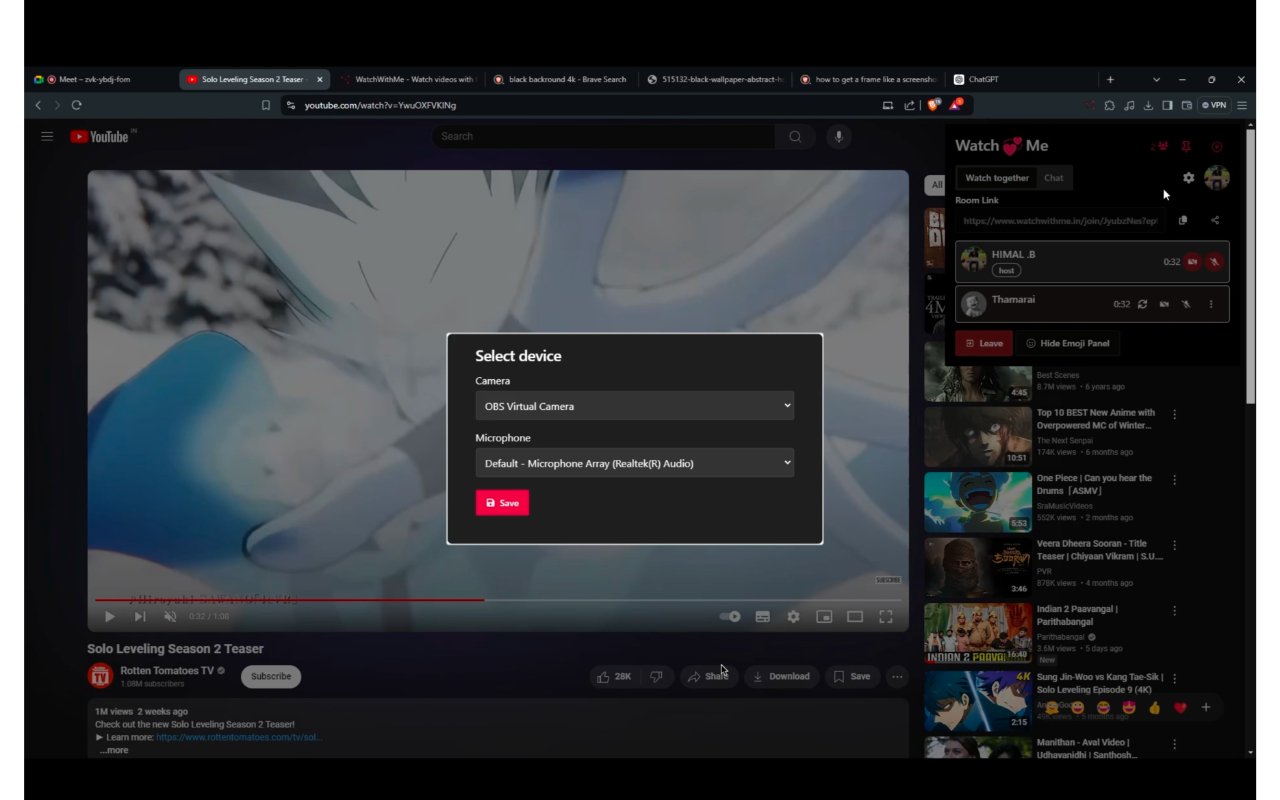Close the WatchWithMe panel with red X

pyautogui.click(x=1217, y=147)
